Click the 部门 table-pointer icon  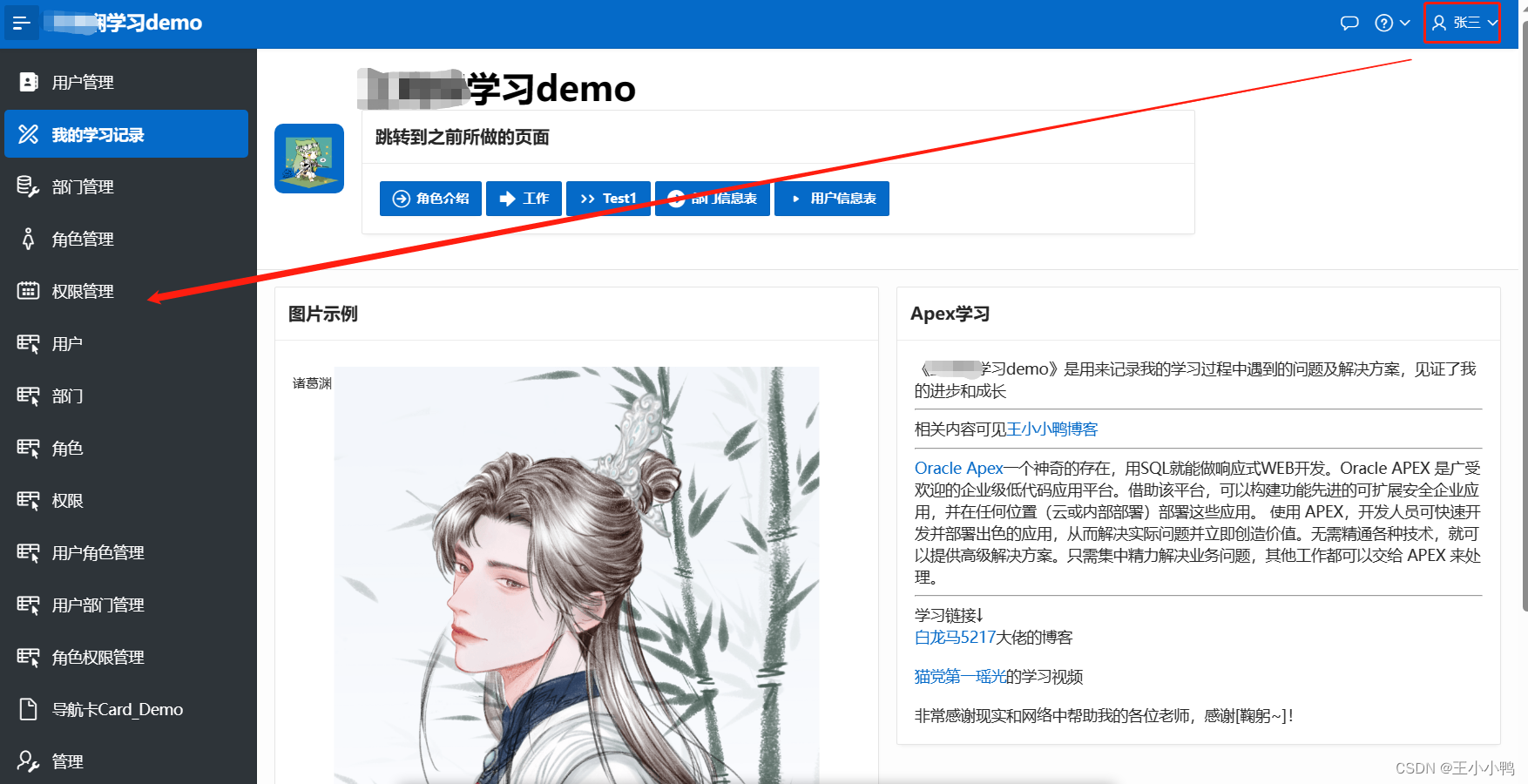pos(29,395)
